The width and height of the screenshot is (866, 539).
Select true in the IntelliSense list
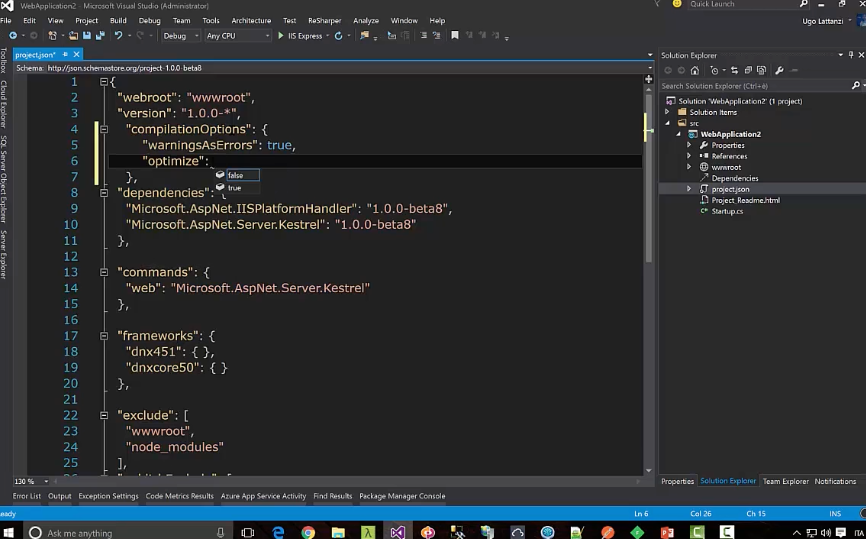coord(237,188)
